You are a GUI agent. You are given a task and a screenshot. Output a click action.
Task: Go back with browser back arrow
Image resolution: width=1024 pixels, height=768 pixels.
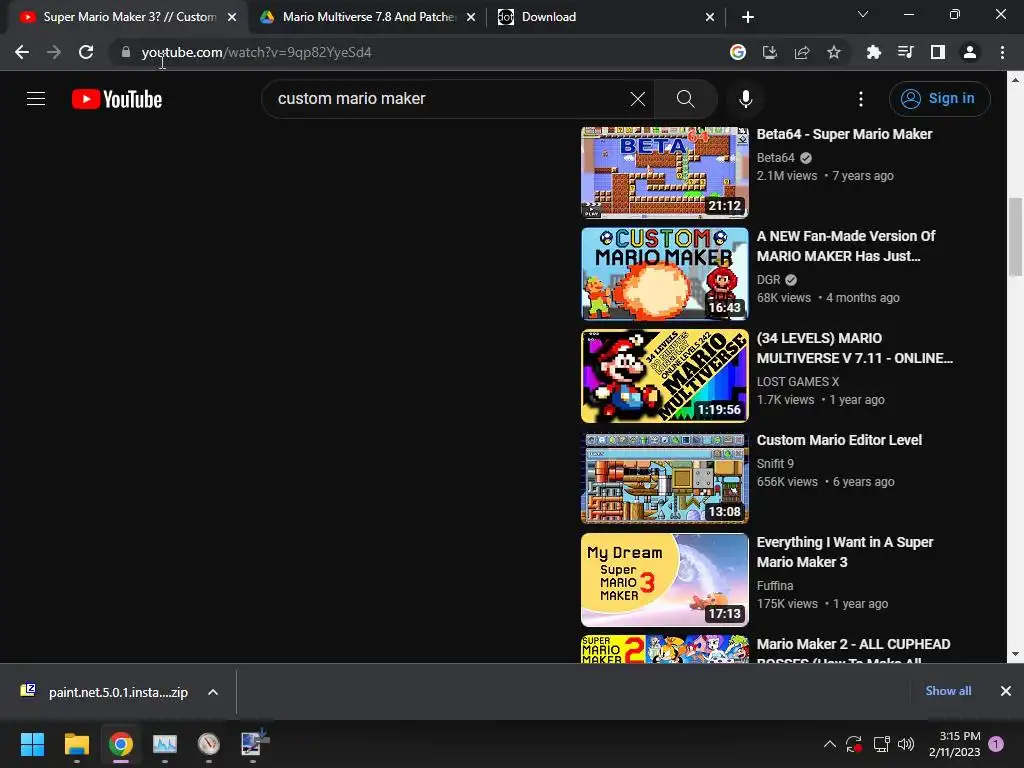coord(22,52)
